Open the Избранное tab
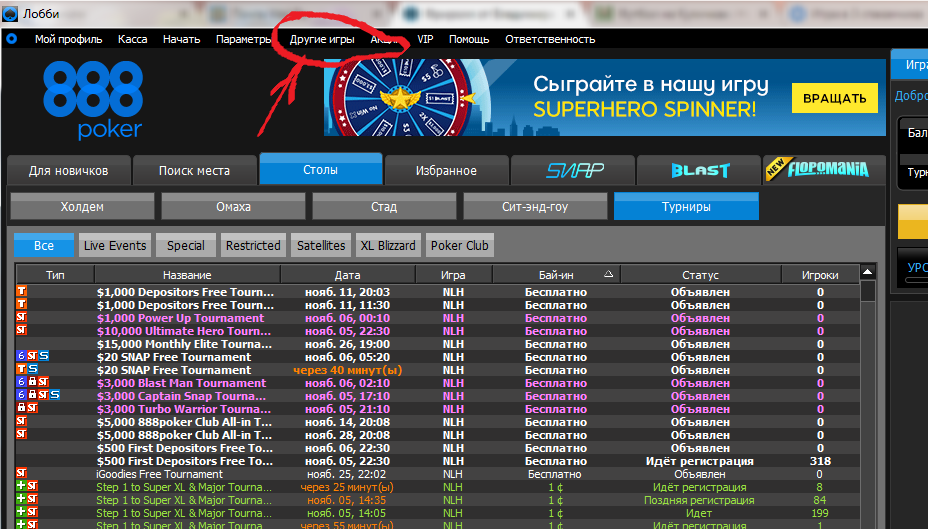Screen dimensions: 928x529 (x=446, y=170)
